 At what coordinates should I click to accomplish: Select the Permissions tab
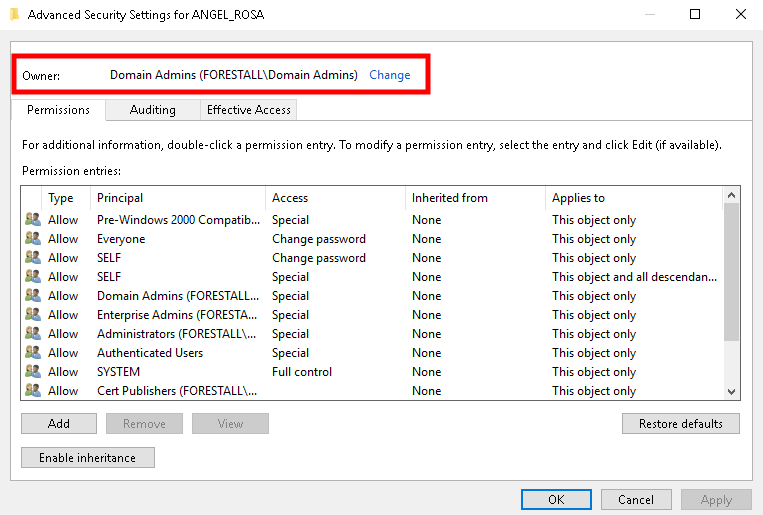[58, 110]
